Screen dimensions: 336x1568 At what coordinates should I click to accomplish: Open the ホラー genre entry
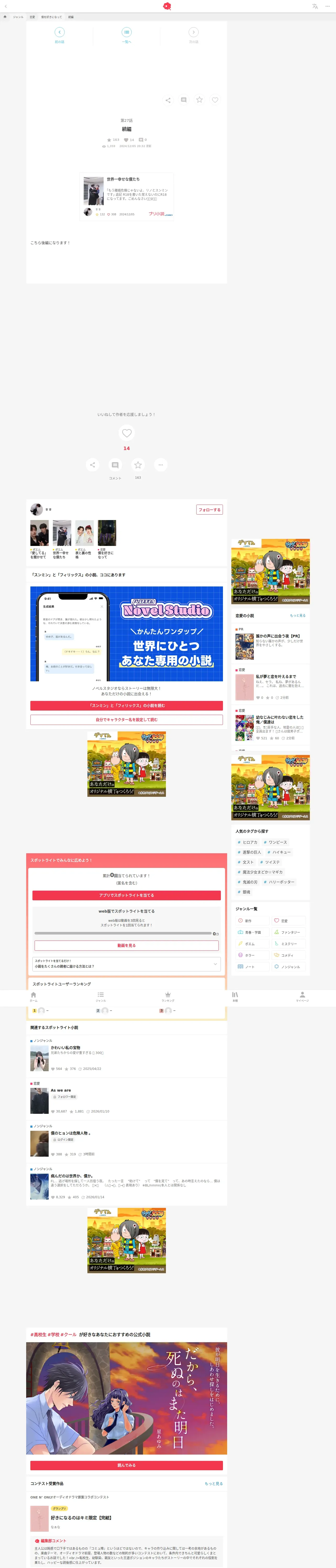coord(253,955)
